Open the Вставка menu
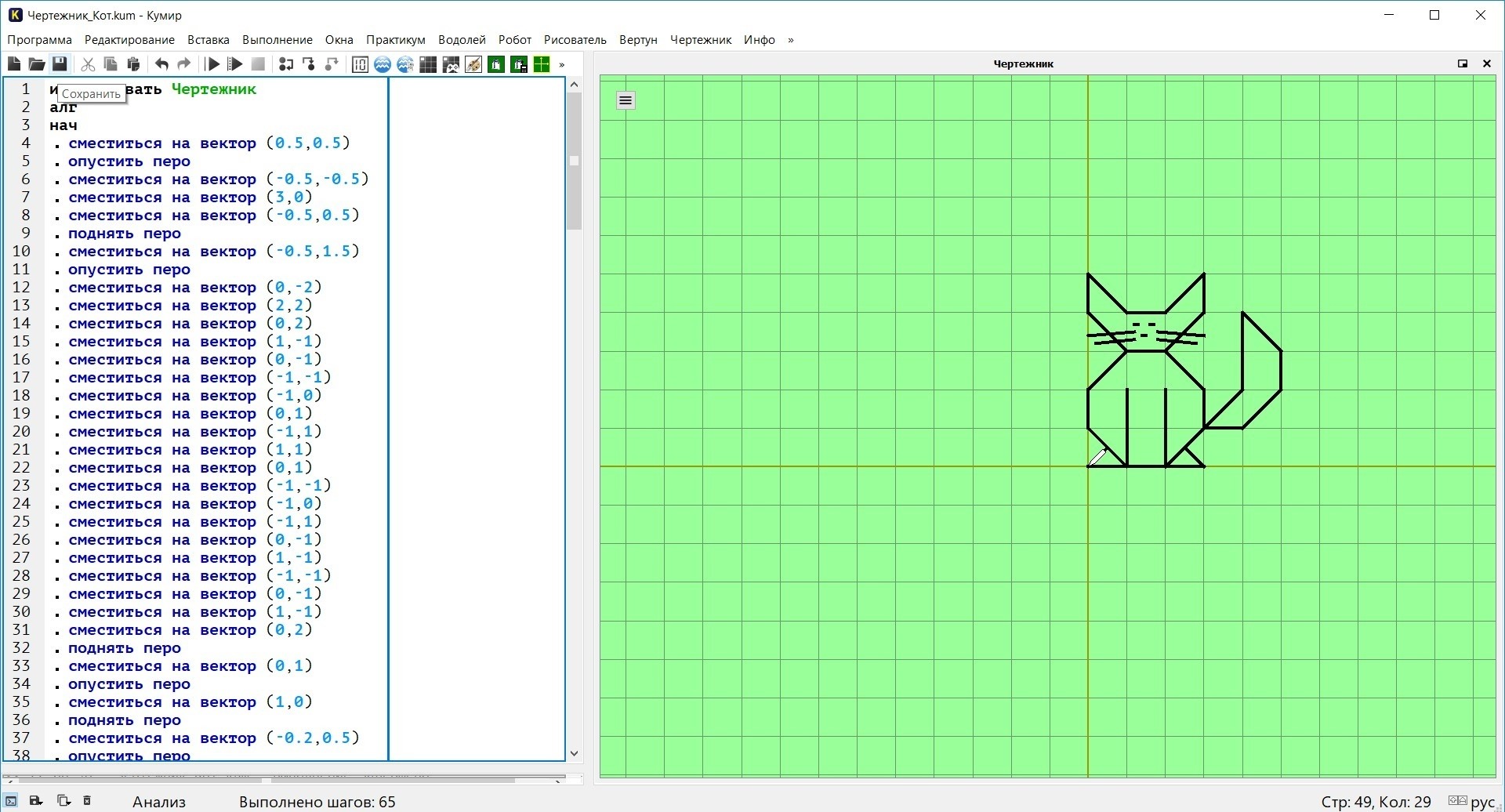Image resolution: width=1505 pixels, height=812 pixels. pyautogui.click(x=209, y=40)
